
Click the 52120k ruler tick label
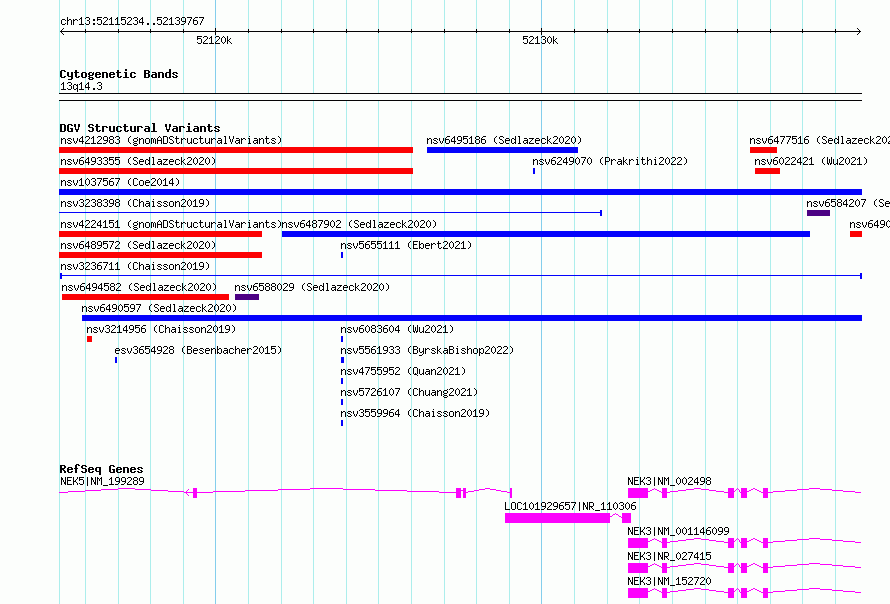[214, 40]
